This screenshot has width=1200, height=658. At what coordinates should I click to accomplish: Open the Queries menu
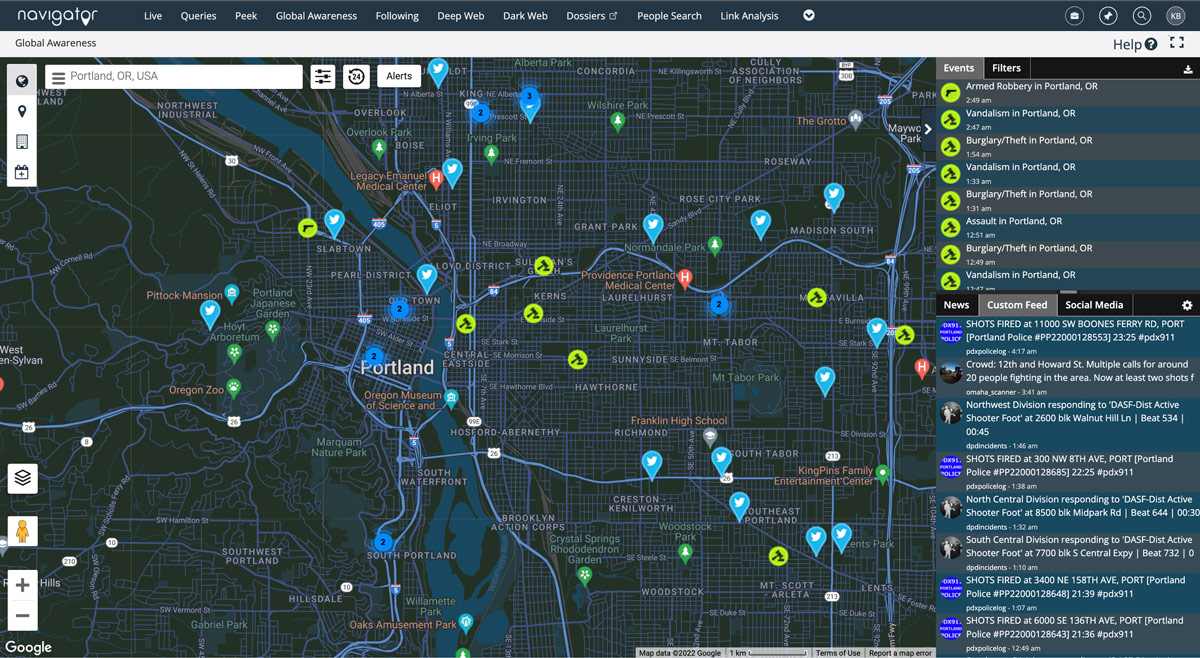198,16
